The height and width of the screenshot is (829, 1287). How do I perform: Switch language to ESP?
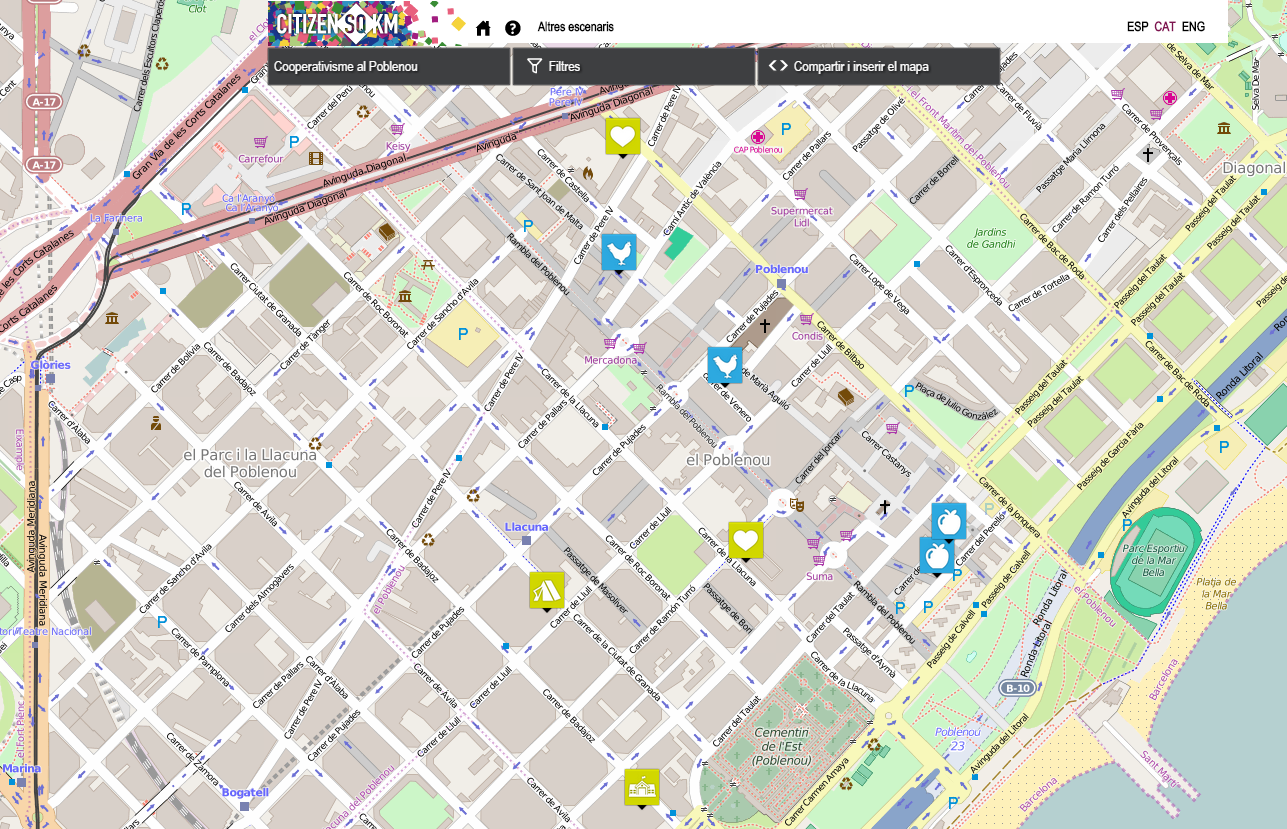tap(1137, 27)
